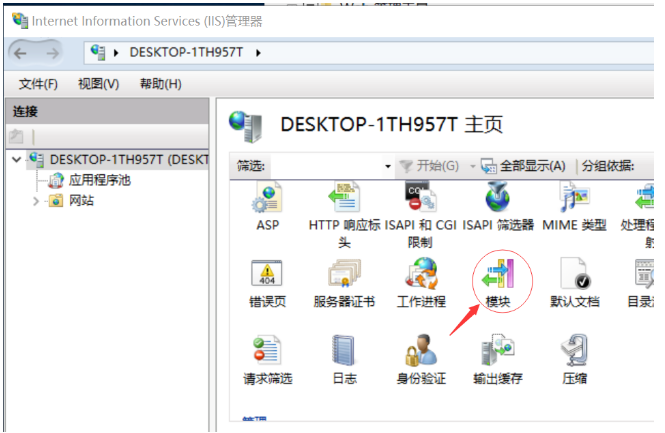Viewport: 665px width, 433px height.
Task: Open ISAPI 和 CGI 限制 feature
Action: coord(420,198)
